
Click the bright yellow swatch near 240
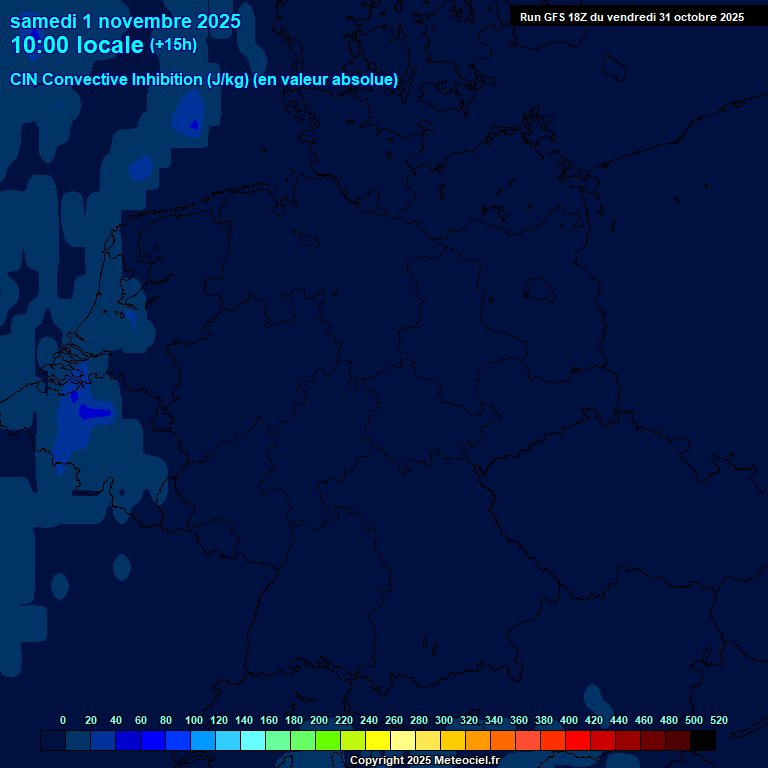[378, 741]
